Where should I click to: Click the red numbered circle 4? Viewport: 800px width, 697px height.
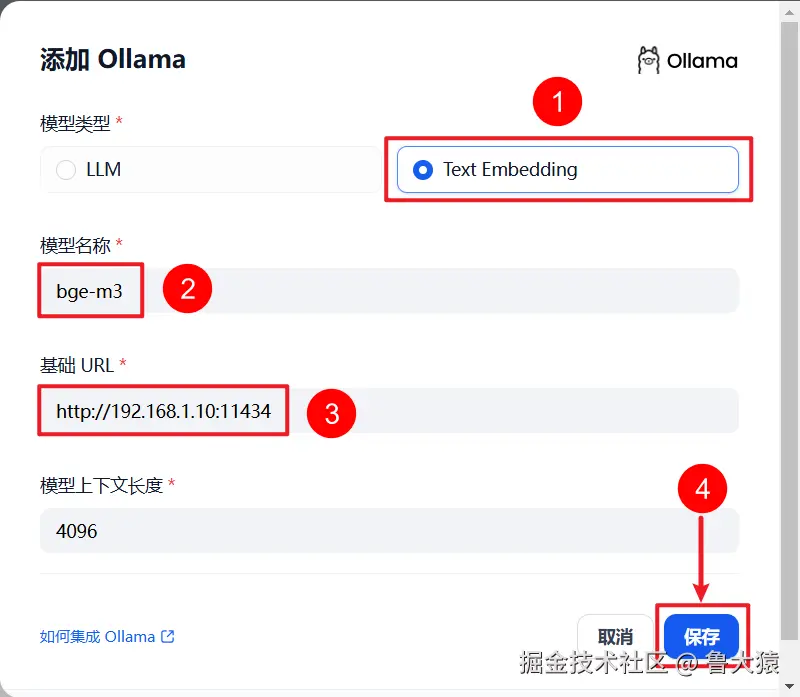703,488
